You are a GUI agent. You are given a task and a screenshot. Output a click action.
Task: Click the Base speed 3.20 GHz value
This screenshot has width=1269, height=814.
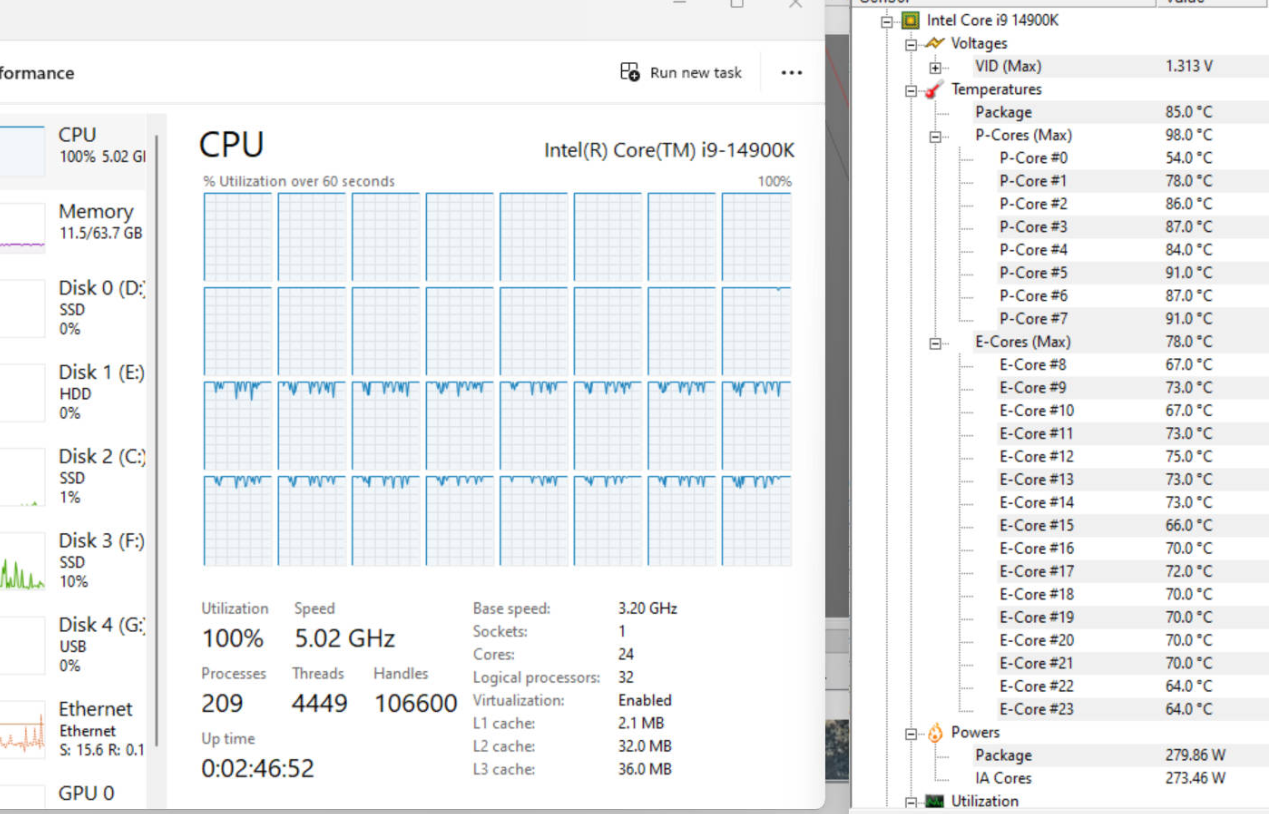[648, 608]
